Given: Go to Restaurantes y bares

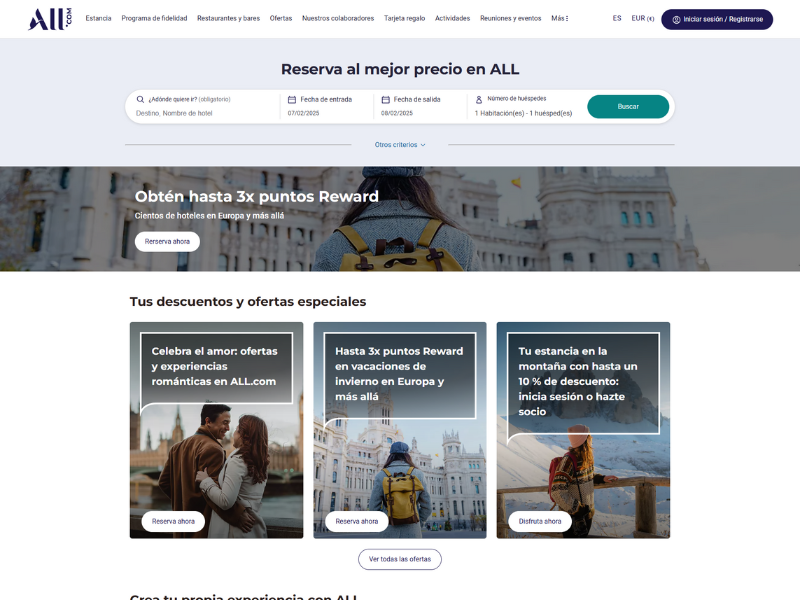Looking at the screenshot, I should pos(229,18).
